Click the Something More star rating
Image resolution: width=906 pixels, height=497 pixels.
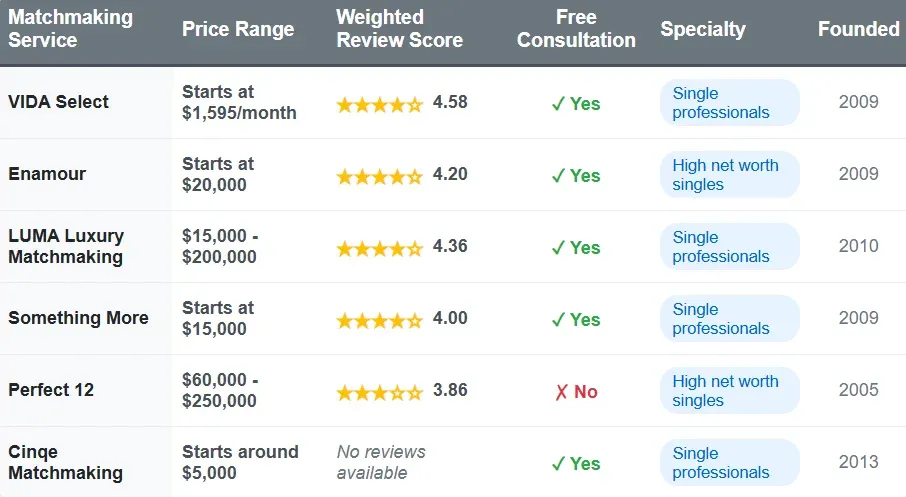click(x=379, y=320)
